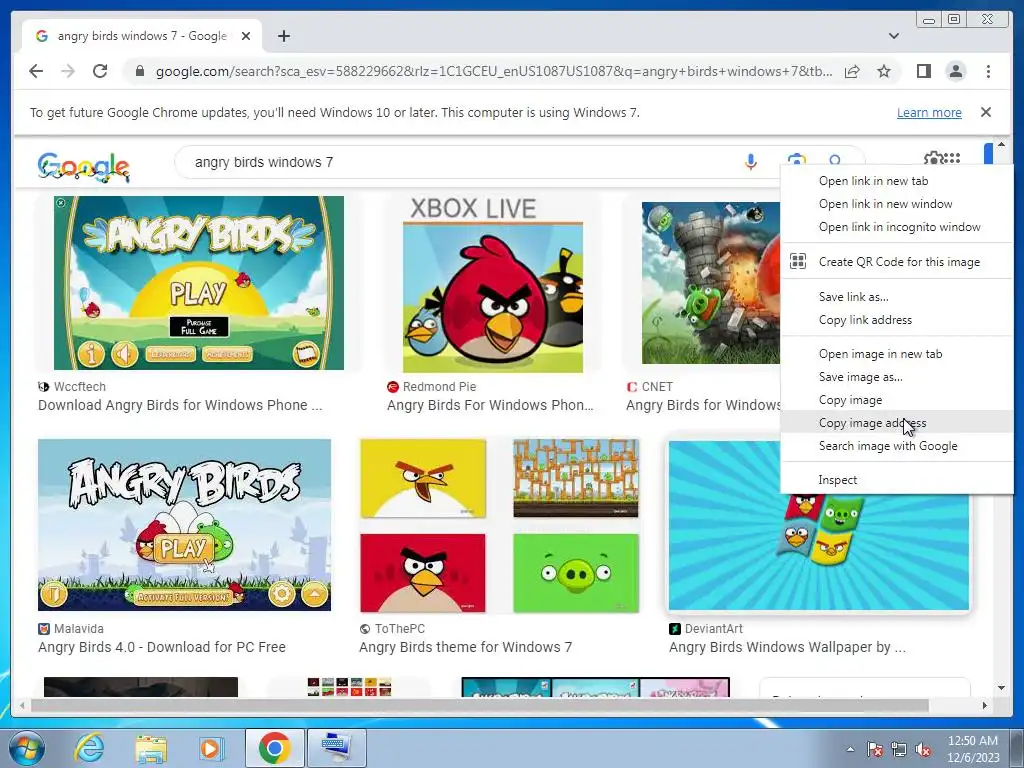Open the clock showing 12:50 AM
Screen dimensions: 1024x768
pos(973,749)
